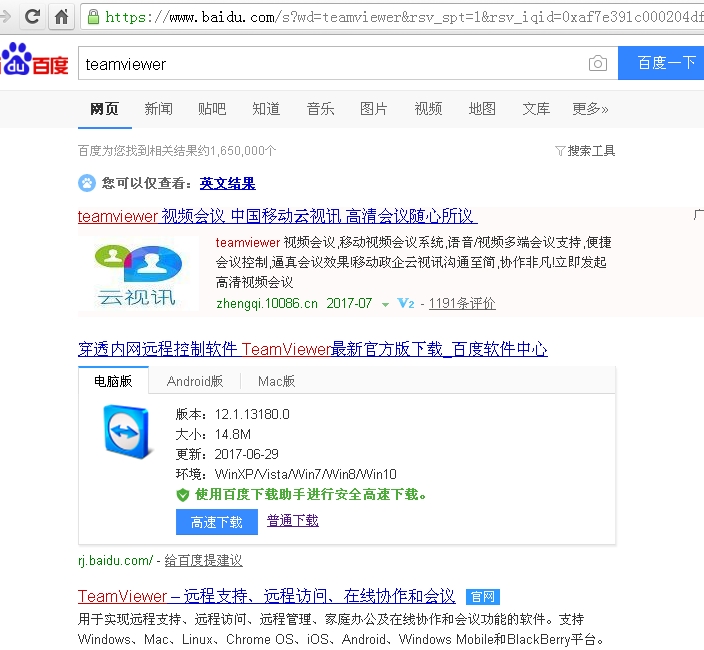Screen dimensions: 704x650
Task: Click the size text 14.8M
Action: (233, 435)
